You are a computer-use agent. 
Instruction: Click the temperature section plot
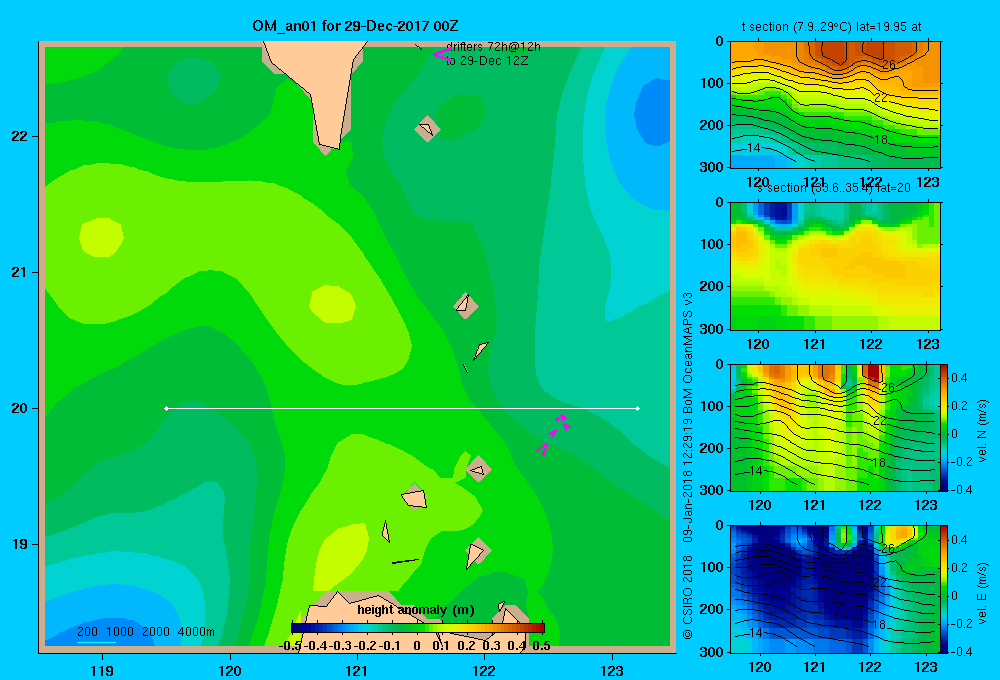tap(835, 105)
